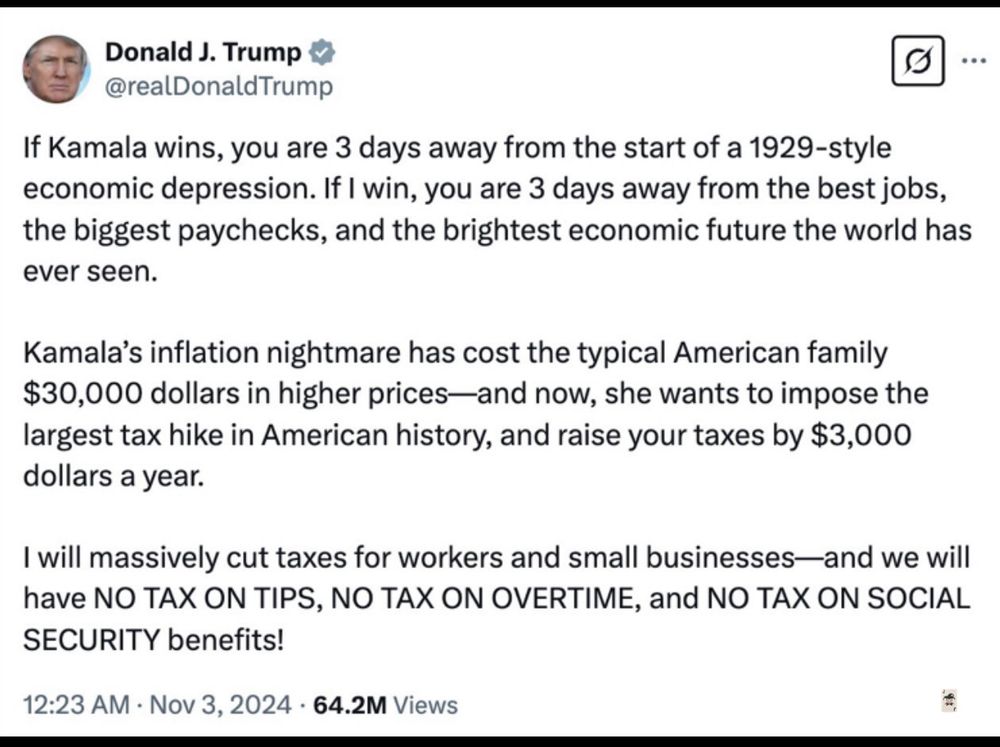Click the '1929-style' phrase in the post

click(x=820, y=148)
